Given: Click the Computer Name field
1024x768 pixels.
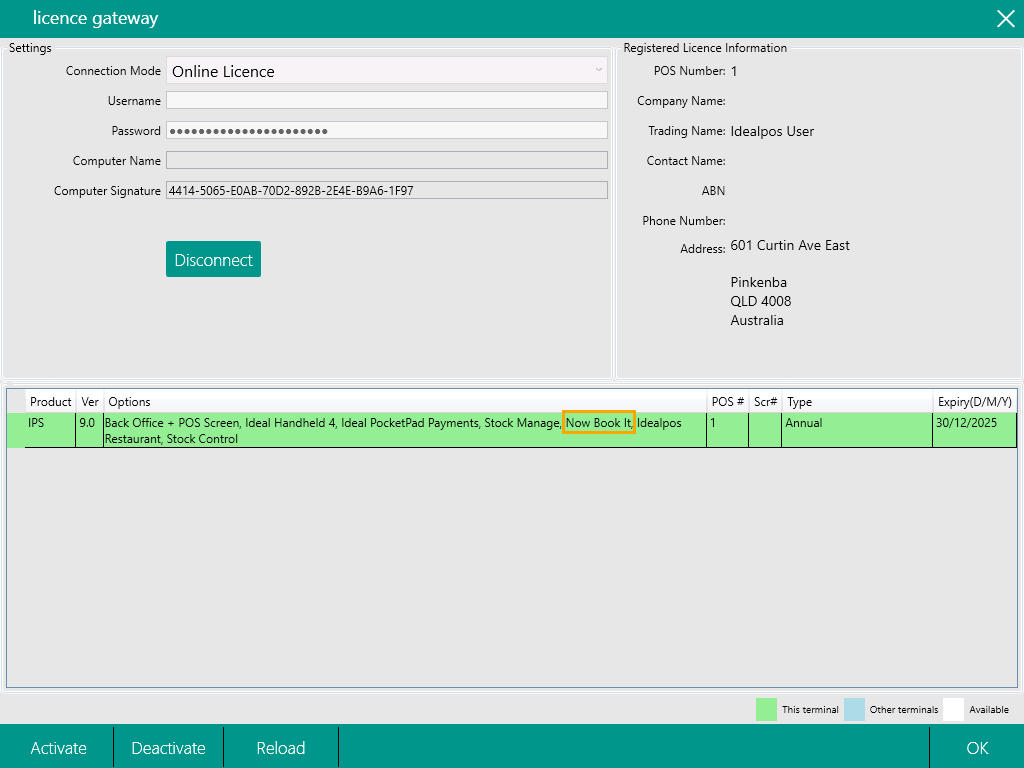Looking at the screenshot, I should [x=386, y=160].
